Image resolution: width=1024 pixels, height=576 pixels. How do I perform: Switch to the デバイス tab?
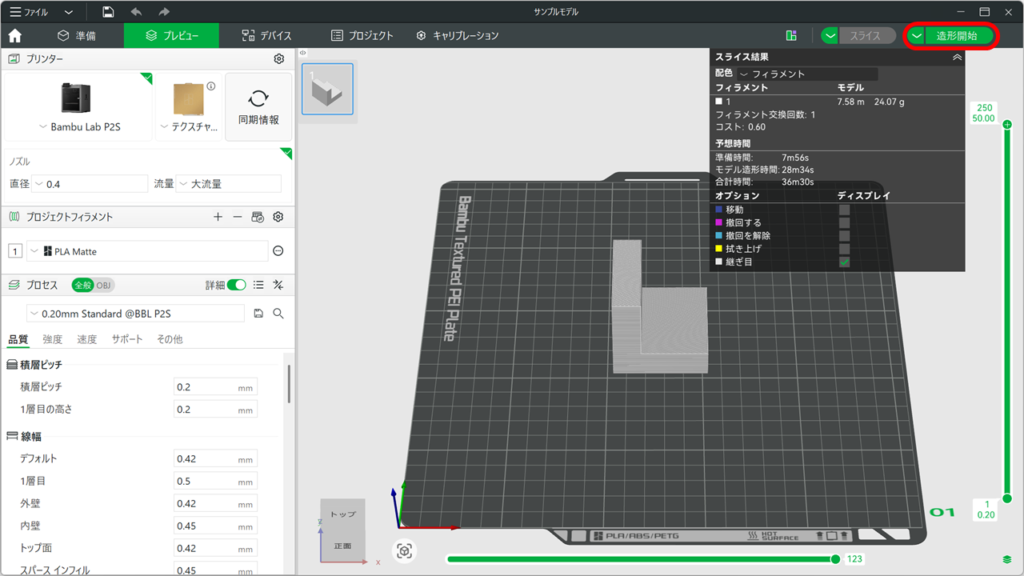[x=267, y=35]
